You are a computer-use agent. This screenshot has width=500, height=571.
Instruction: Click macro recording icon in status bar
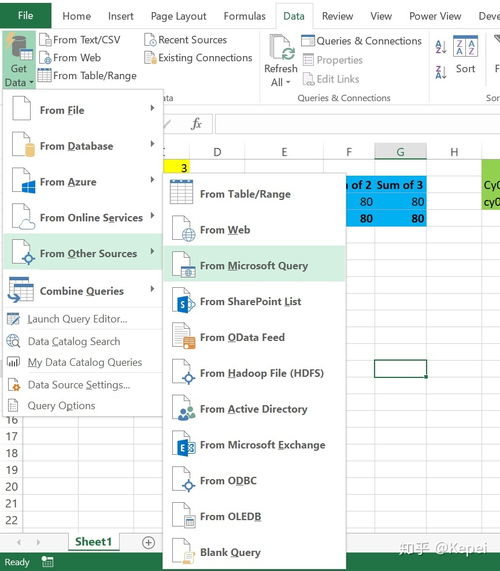[47, 562]
